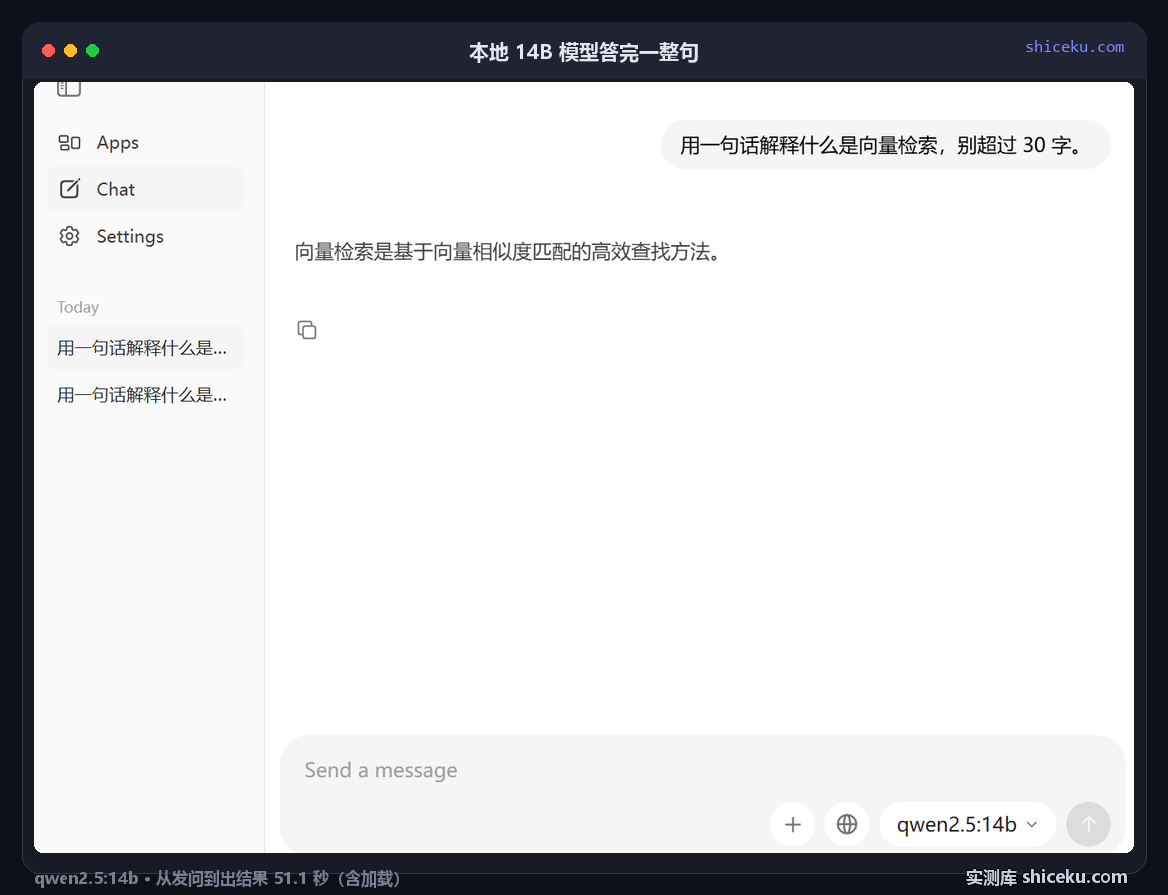
Task: Toggle the sidebar panel icon
Action: point(69,88)
